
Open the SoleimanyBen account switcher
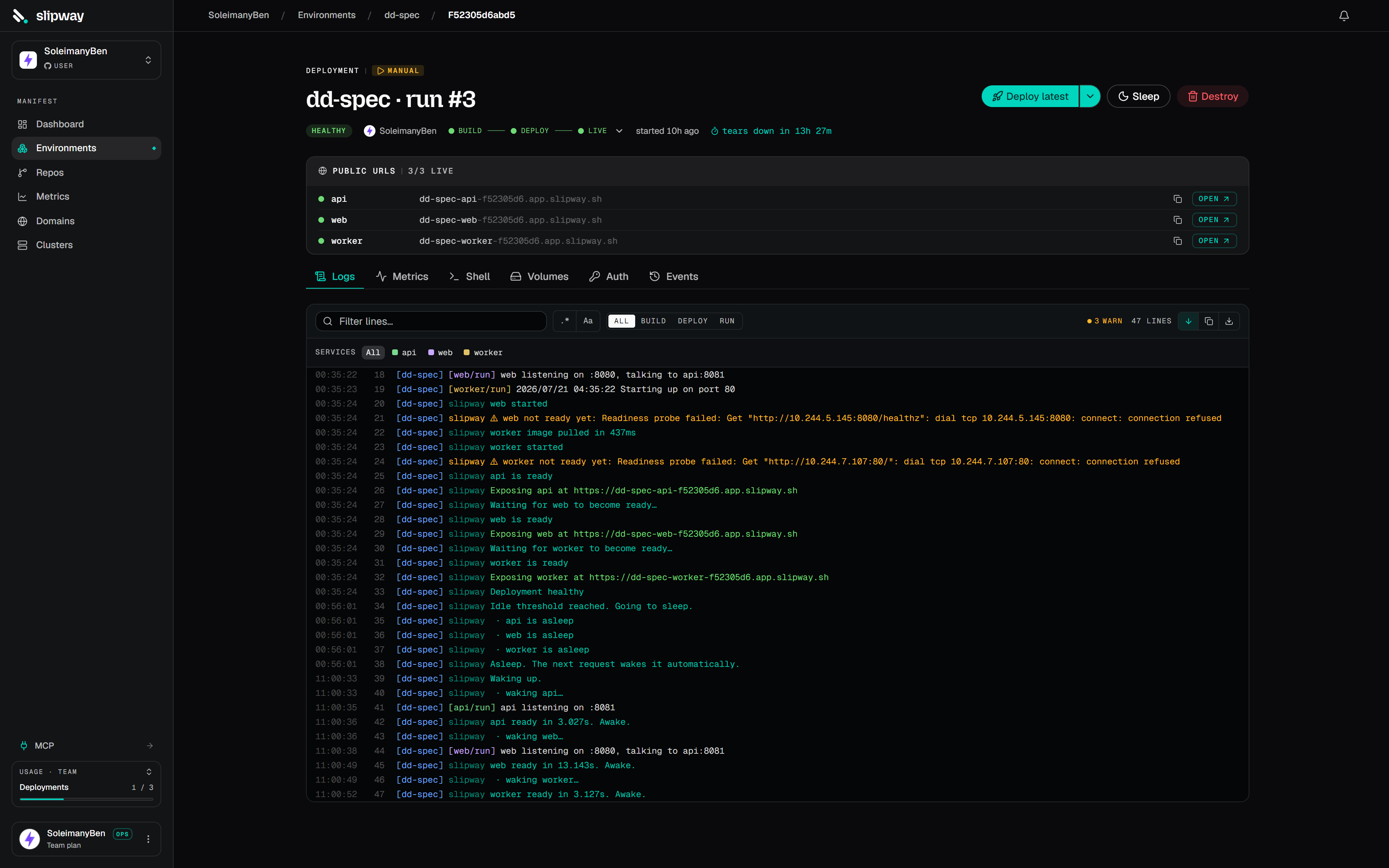(x=86, y=60)
